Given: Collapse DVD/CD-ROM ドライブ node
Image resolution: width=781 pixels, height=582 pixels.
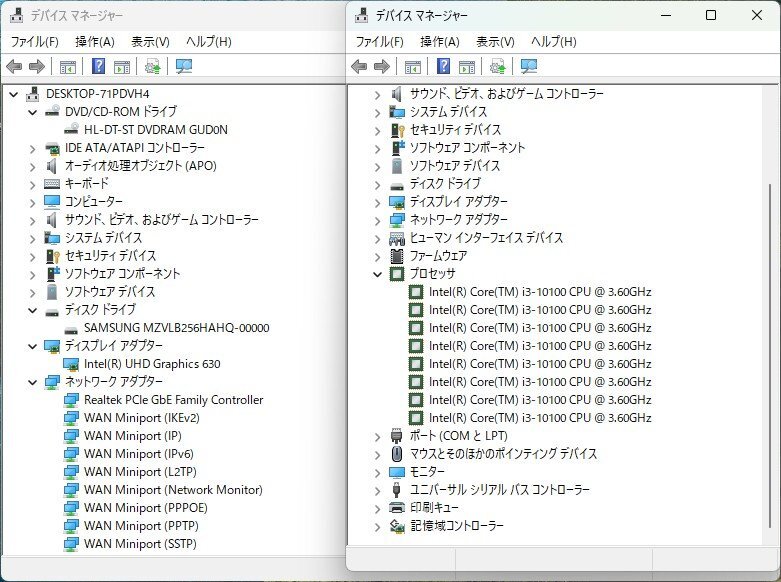Looking at the screenshot, I should [32, 112].
